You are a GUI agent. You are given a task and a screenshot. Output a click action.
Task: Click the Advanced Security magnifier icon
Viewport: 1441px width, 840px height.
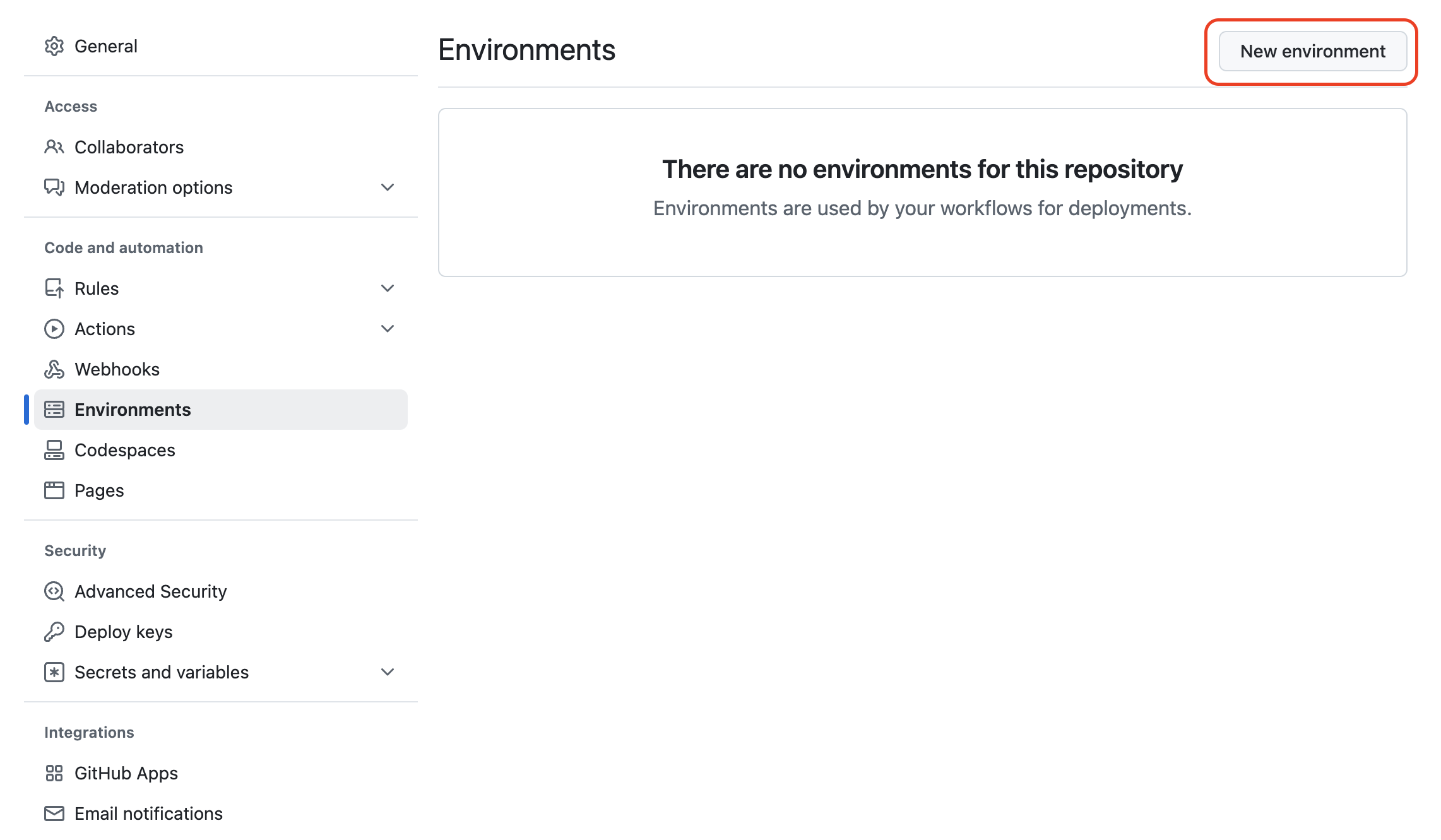pos(55,591)
